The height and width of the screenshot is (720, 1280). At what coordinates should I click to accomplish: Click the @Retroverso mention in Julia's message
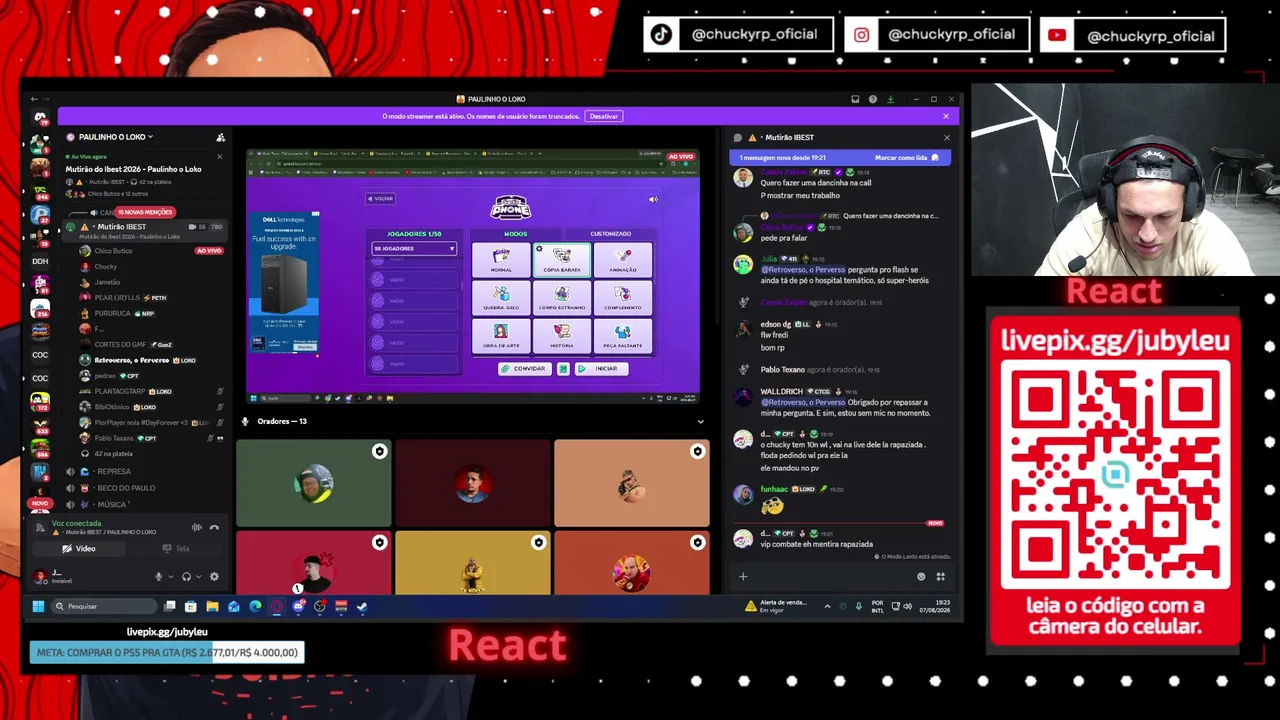click(x=803, y=270)
